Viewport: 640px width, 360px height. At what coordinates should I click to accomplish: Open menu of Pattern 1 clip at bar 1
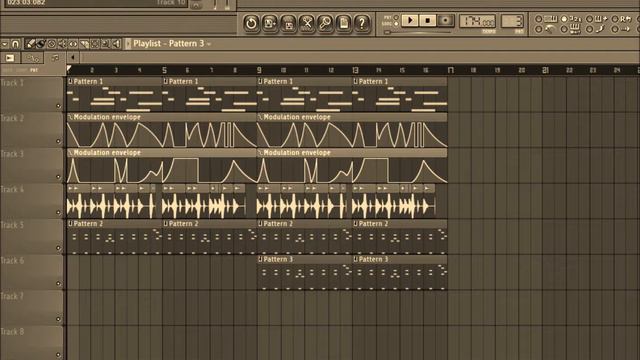(70, 82)
